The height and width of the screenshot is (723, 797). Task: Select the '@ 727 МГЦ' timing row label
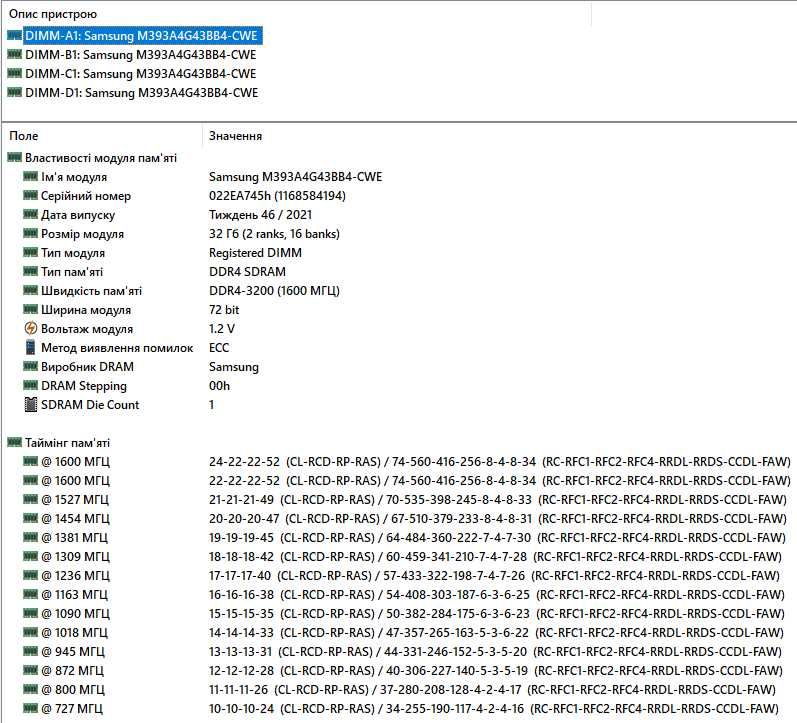(x=72, y=708)
